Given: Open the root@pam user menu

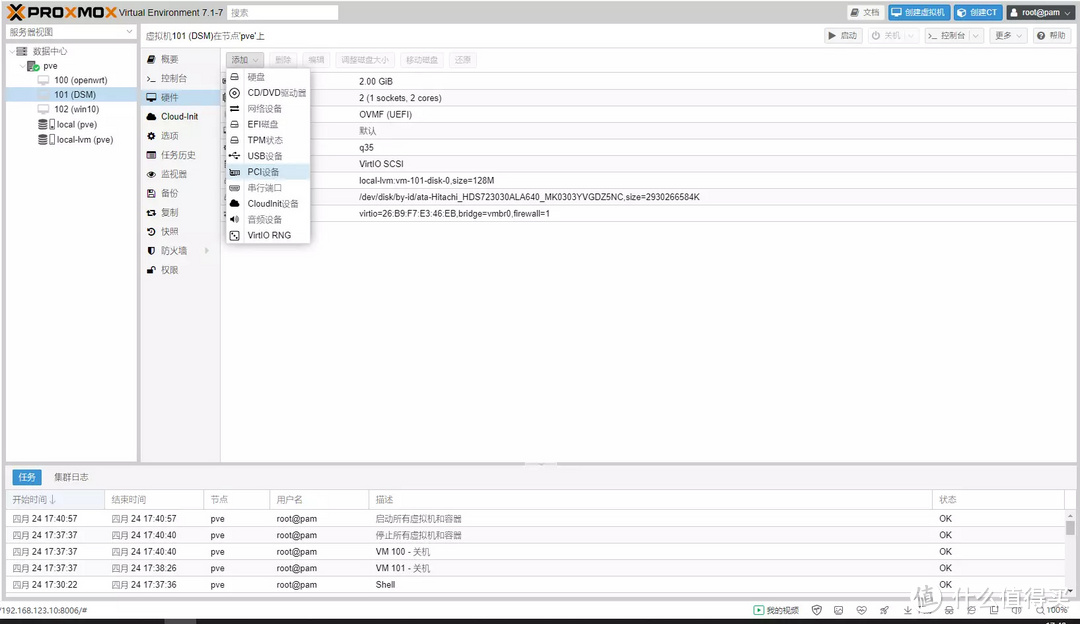Looking at the screenshot, I should (1041, 12).
